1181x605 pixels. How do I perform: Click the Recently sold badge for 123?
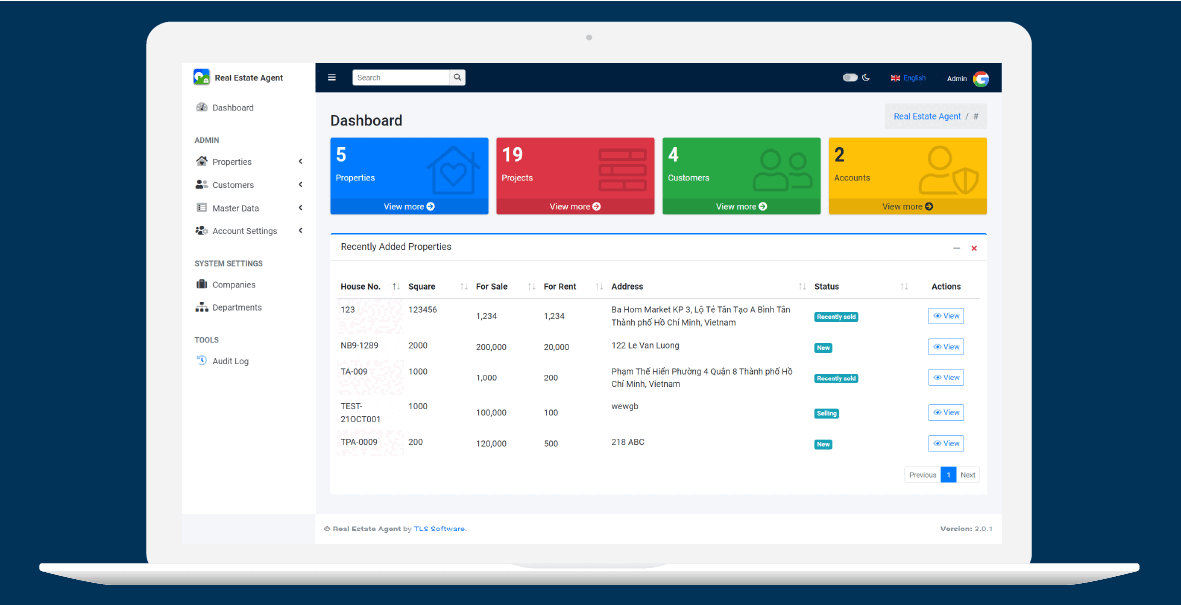(x=836, y=316)
